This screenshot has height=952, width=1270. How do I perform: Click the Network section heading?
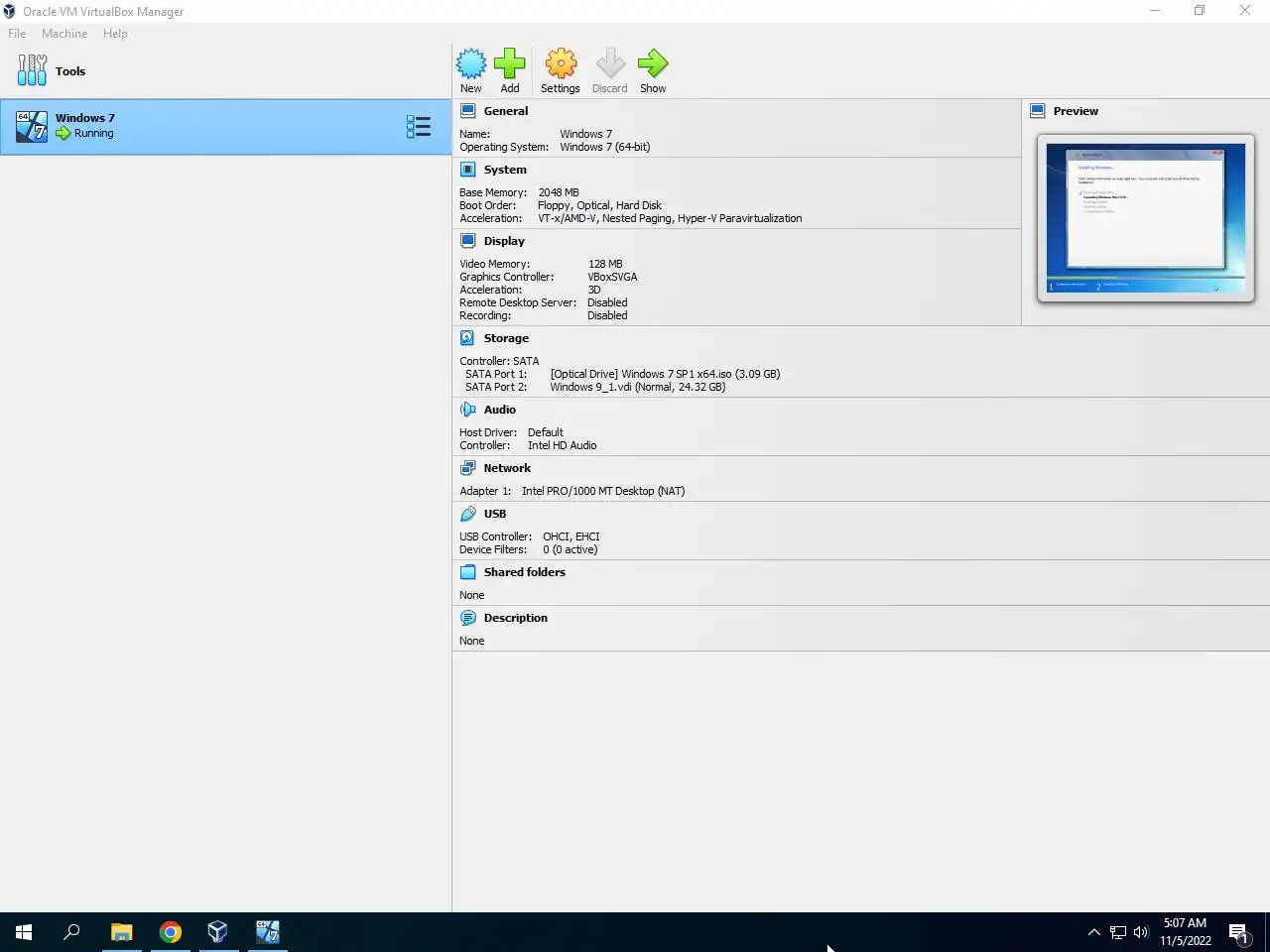coord(507,468)
